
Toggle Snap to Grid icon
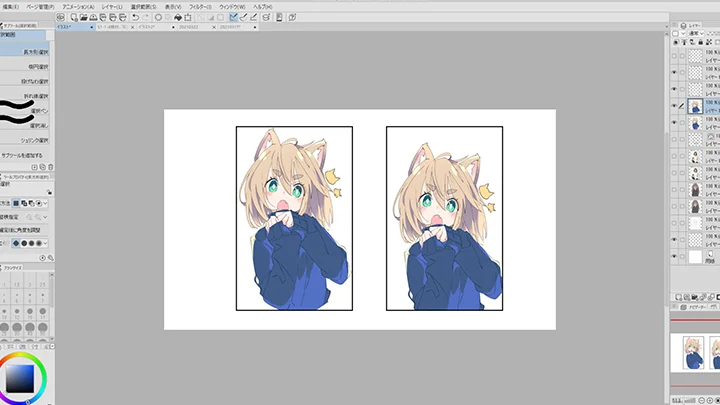[253, 17]
